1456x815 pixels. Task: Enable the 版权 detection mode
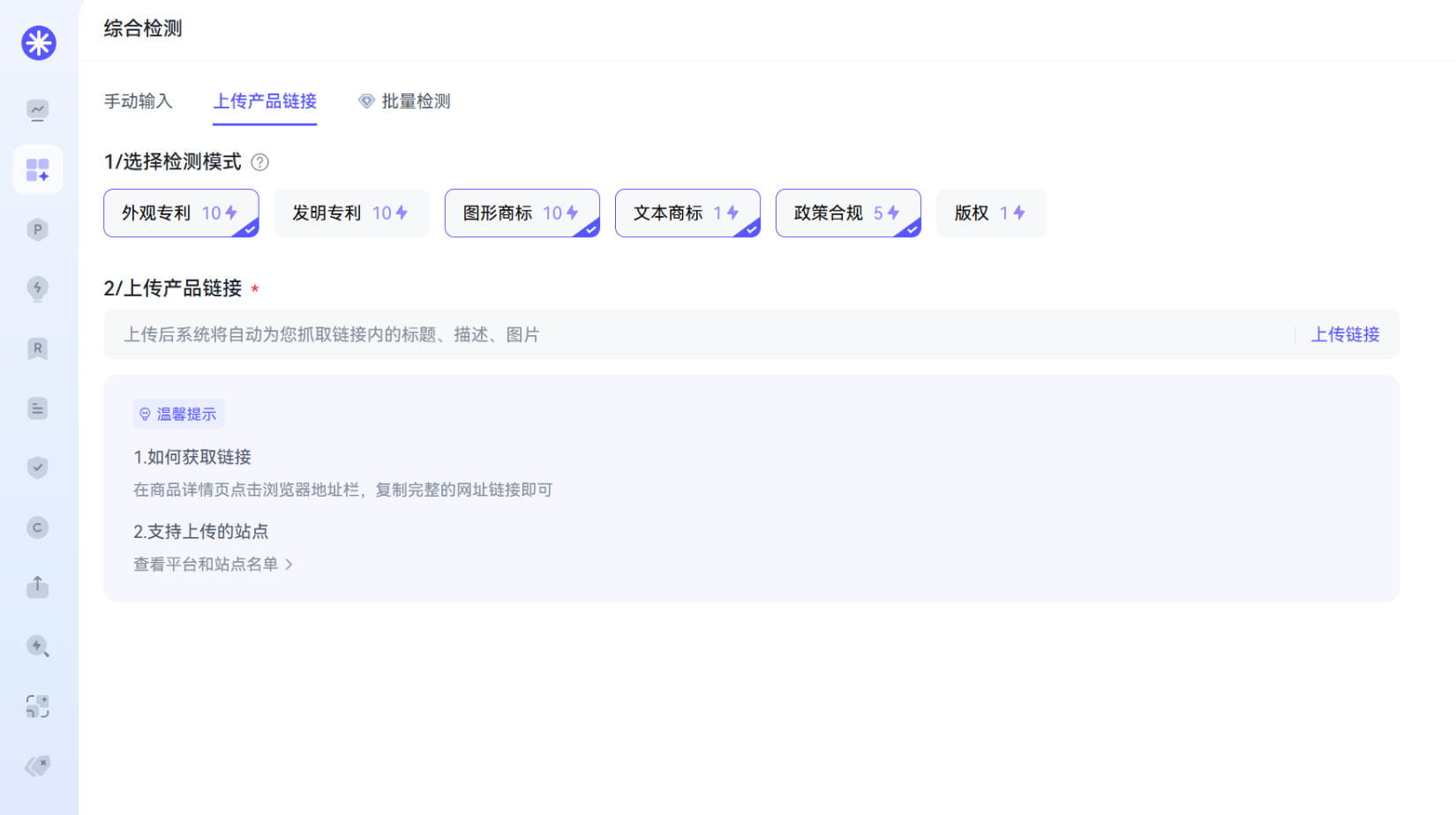click(x=991, y=213)
